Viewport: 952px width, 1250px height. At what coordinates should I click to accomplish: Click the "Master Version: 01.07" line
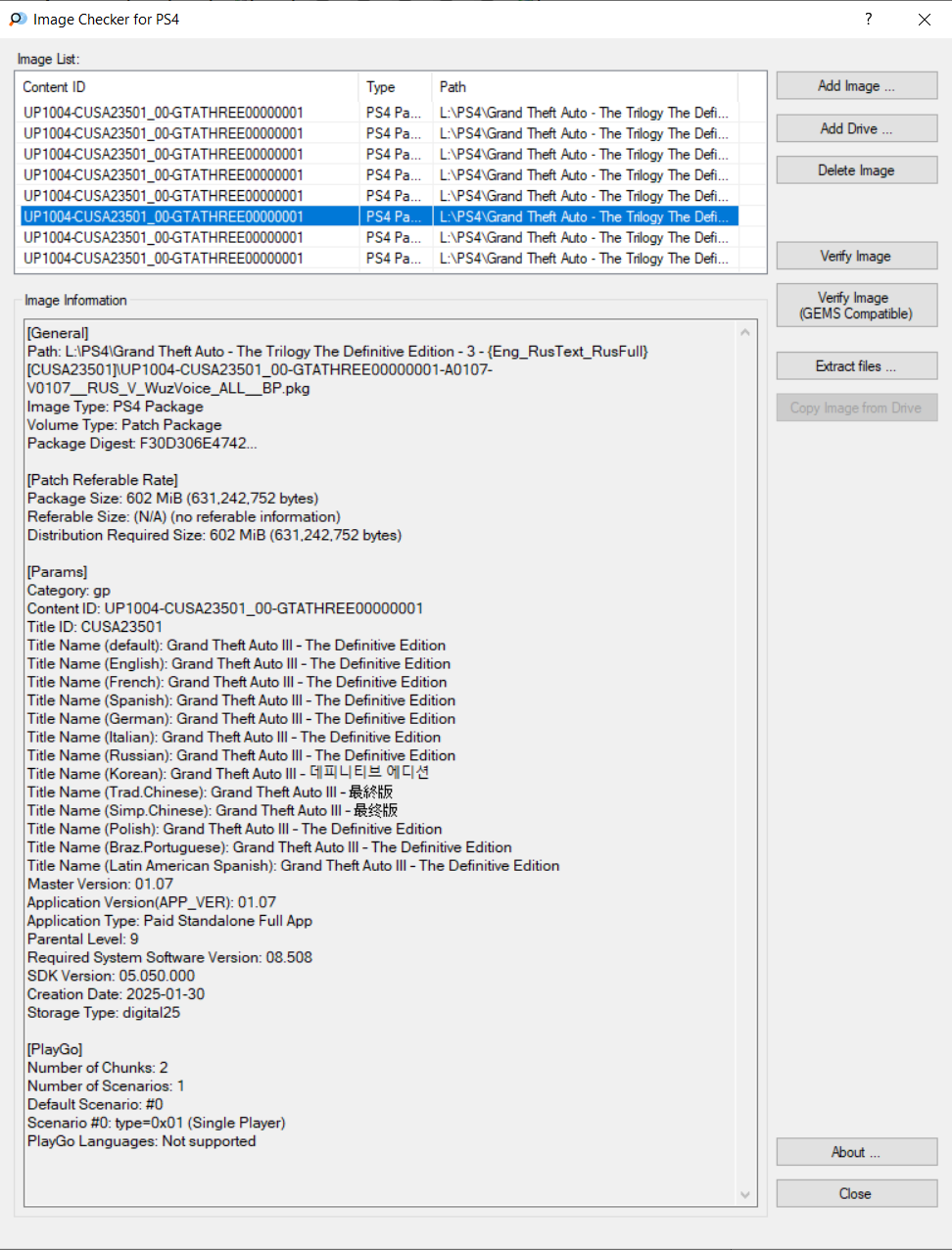tap(100, 885)
